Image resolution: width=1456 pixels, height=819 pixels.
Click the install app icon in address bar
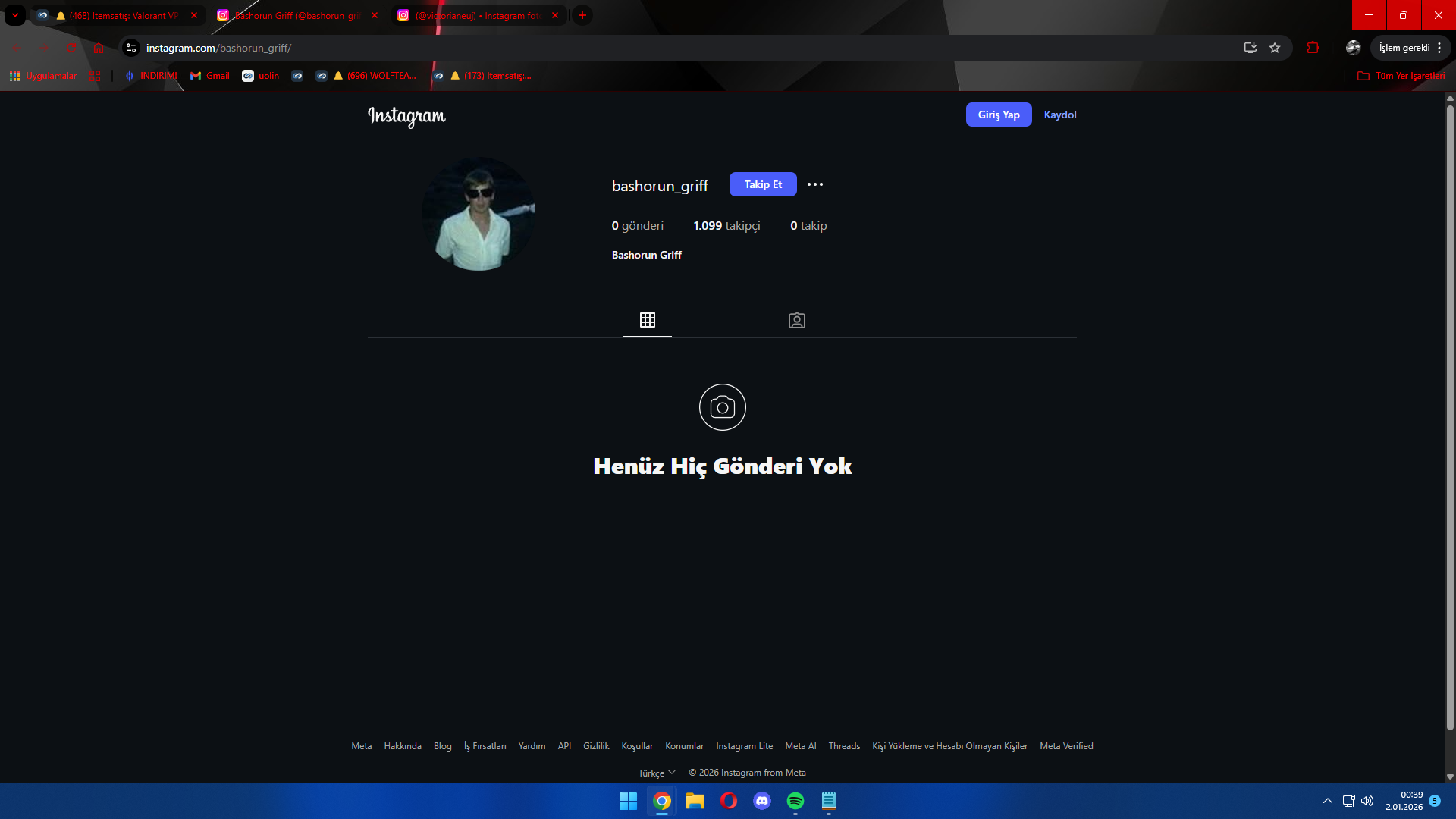pyautogui.click(x=1250, y=48)
